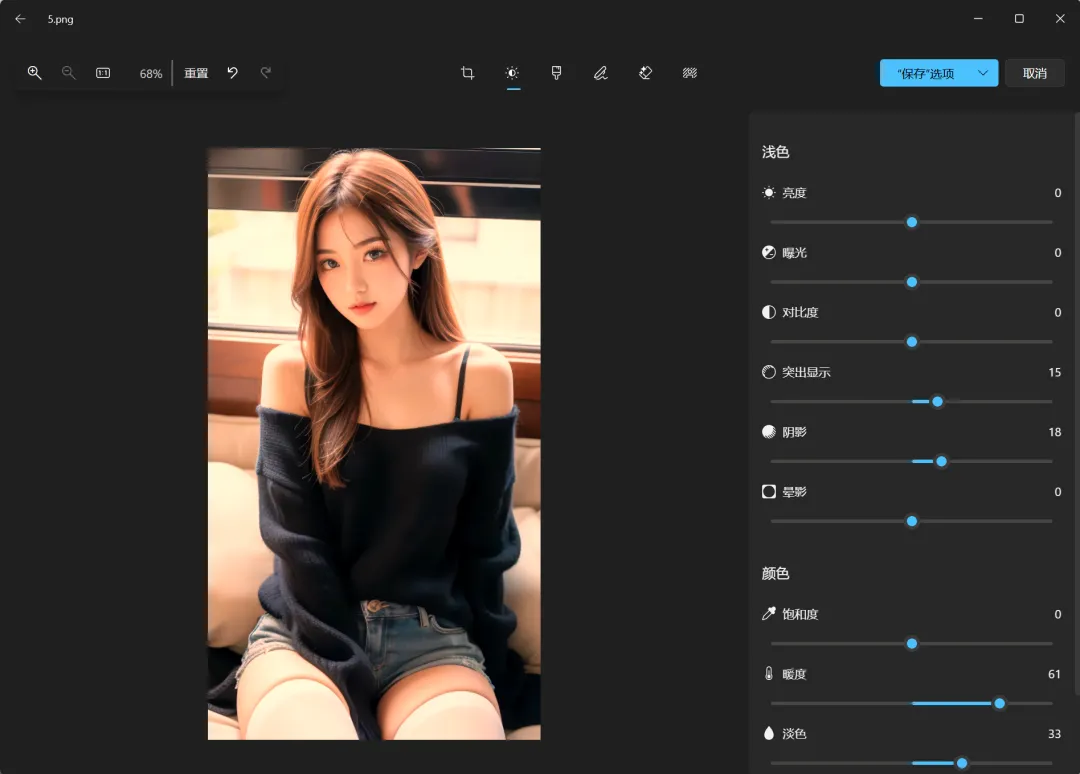Click the back arrow next to 5.png
Viewport: 1080px width, 774px height.
(21, 19)
